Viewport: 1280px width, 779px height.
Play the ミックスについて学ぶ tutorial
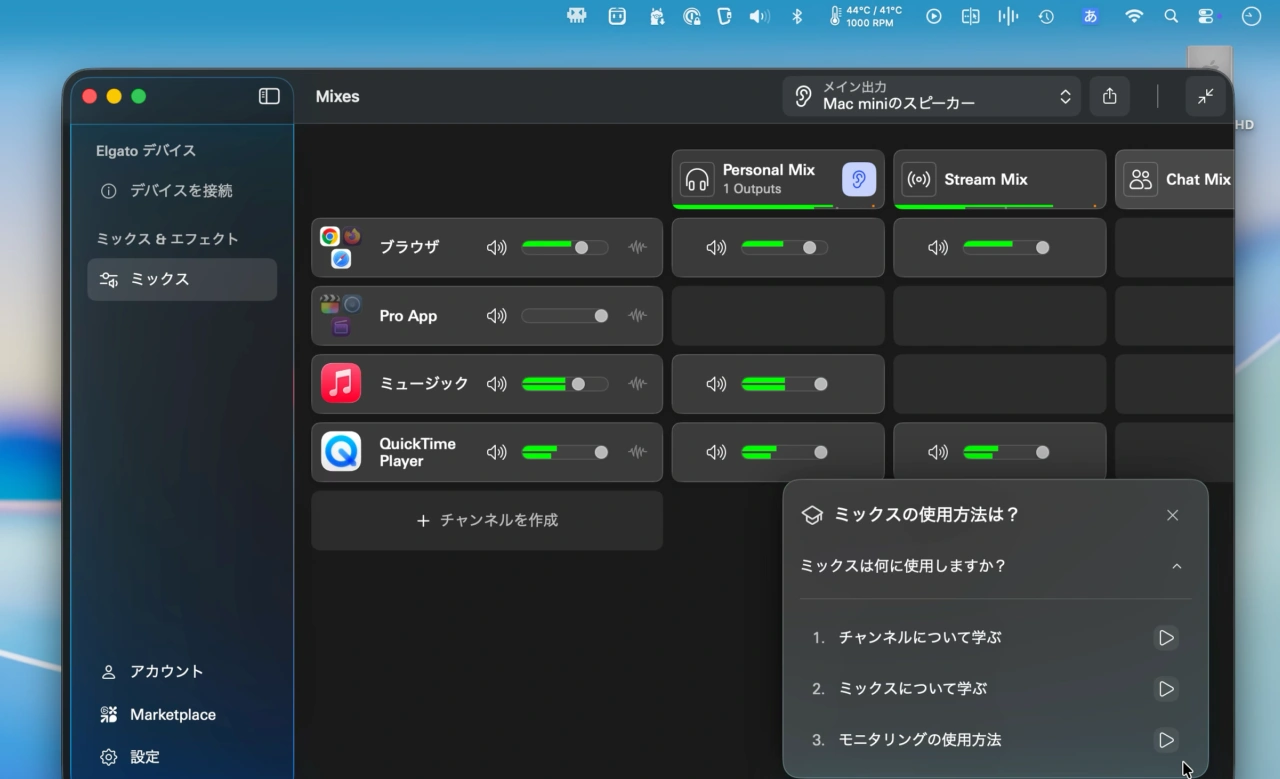click(1165, 688)
